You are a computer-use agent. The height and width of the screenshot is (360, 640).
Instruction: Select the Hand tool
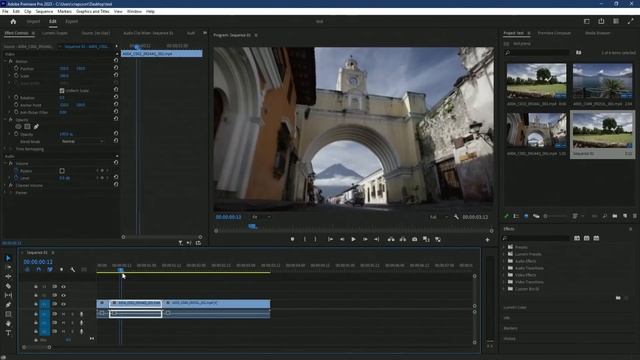pyautogui.click(x=8, y=323)
